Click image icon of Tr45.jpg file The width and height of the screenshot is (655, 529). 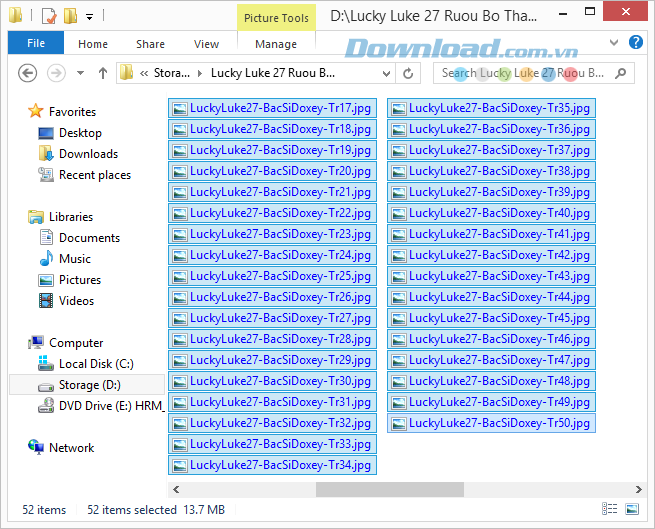[399, 319]
